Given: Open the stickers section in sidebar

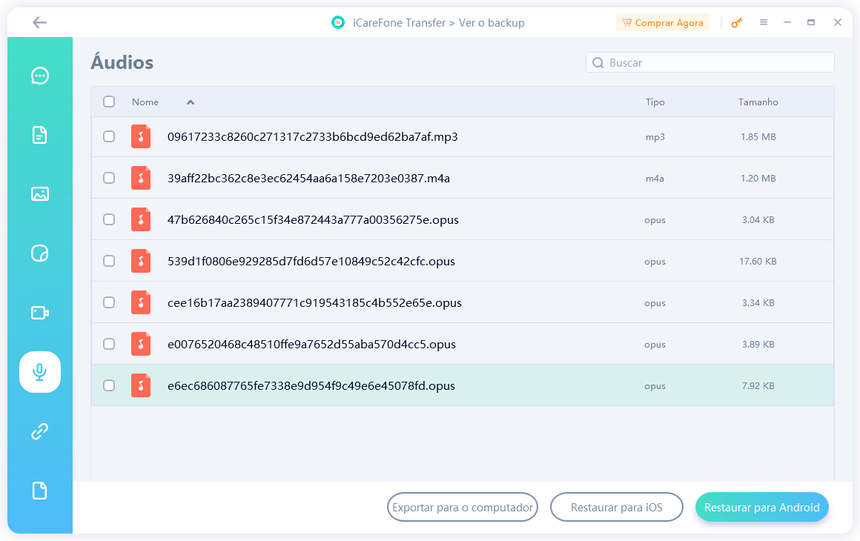Looking at the screenshot, I should pos(40,253).
